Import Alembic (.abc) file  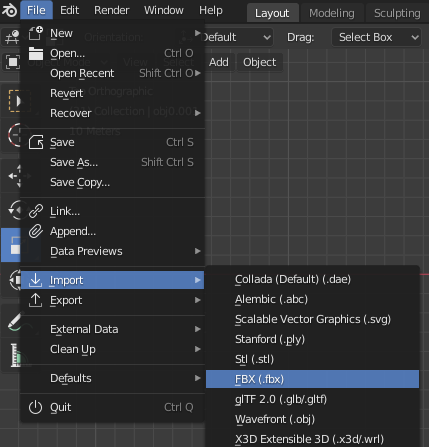pos(312,299)
